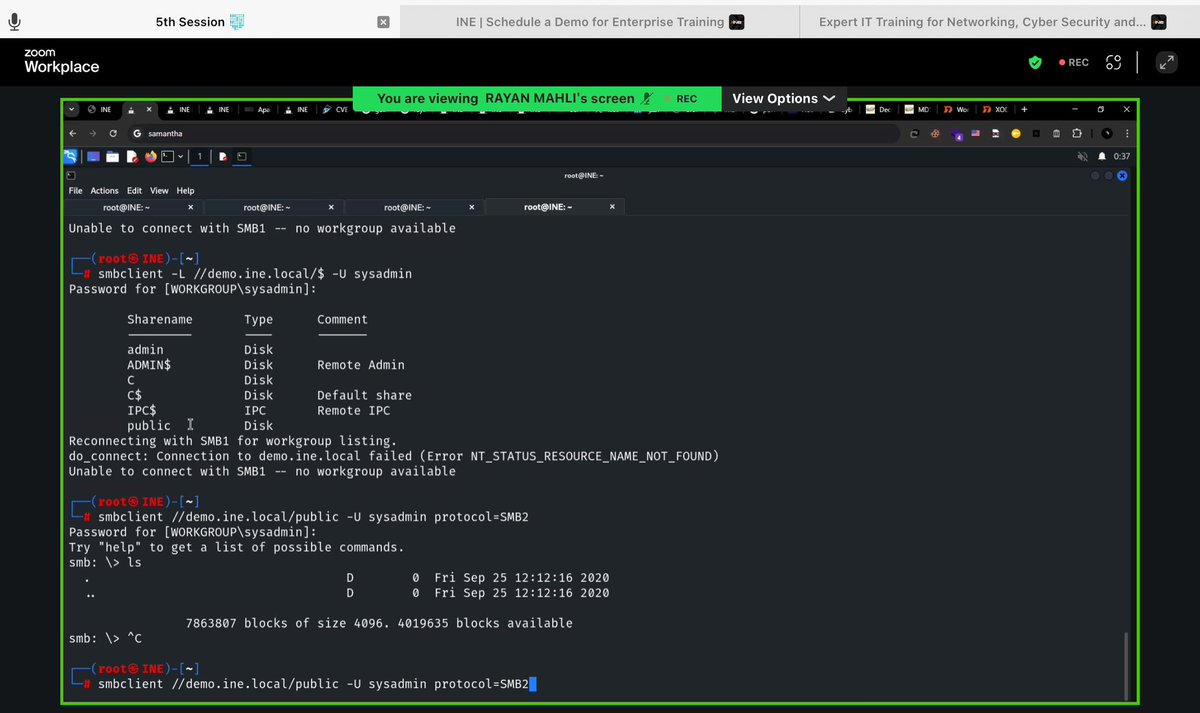Switch to the 5th Session window tab

coord(200,21)
